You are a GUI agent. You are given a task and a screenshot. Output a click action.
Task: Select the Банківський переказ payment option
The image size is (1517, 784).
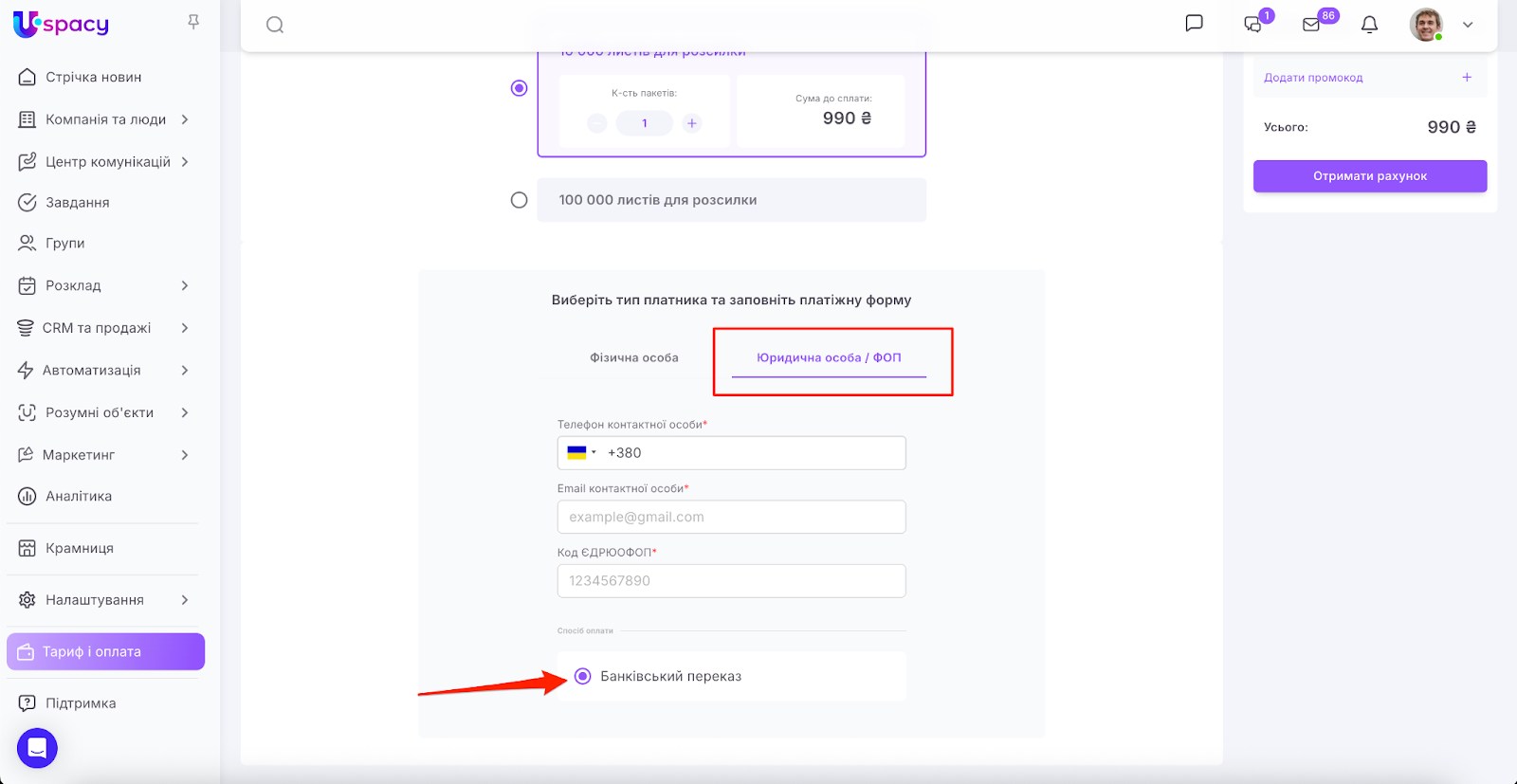583,676
